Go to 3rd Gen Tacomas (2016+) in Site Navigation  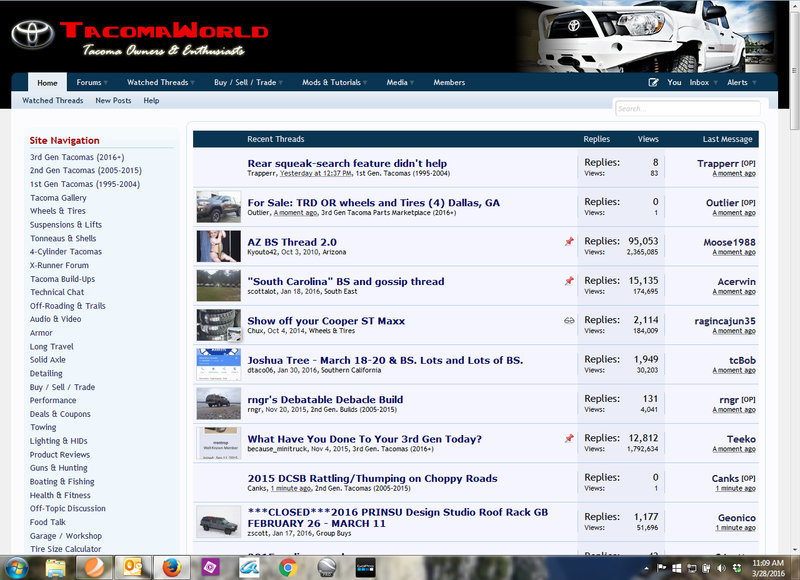click(77, 157)
